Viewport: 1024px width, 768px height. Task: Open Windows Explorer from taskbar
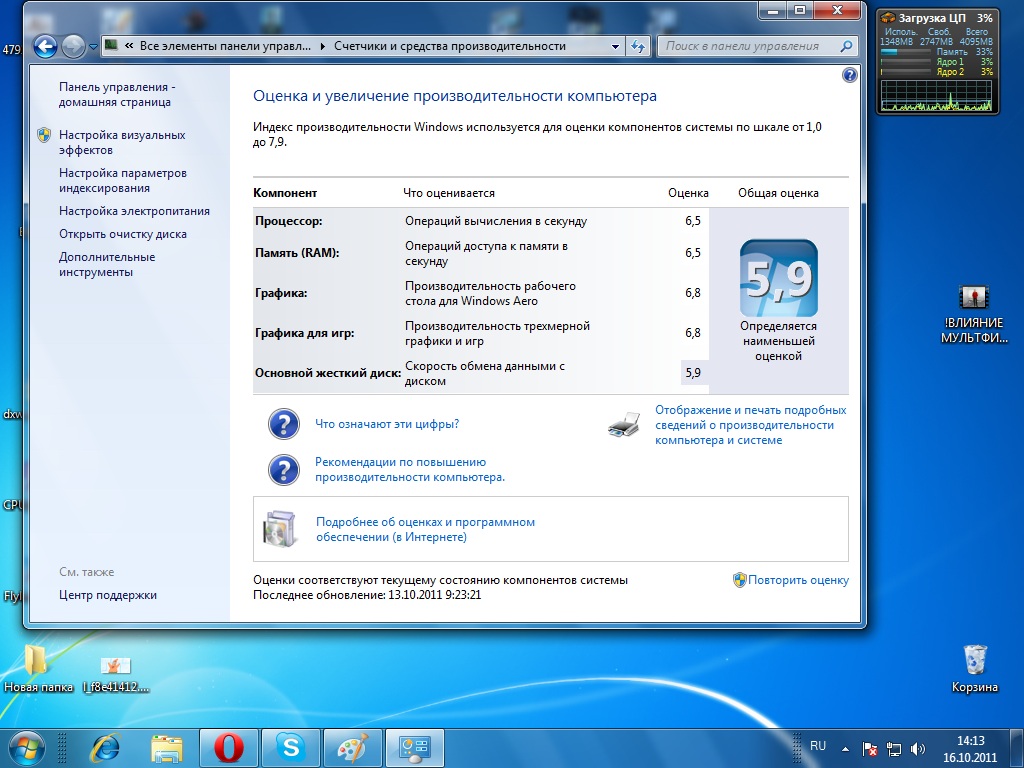[167, 748]
